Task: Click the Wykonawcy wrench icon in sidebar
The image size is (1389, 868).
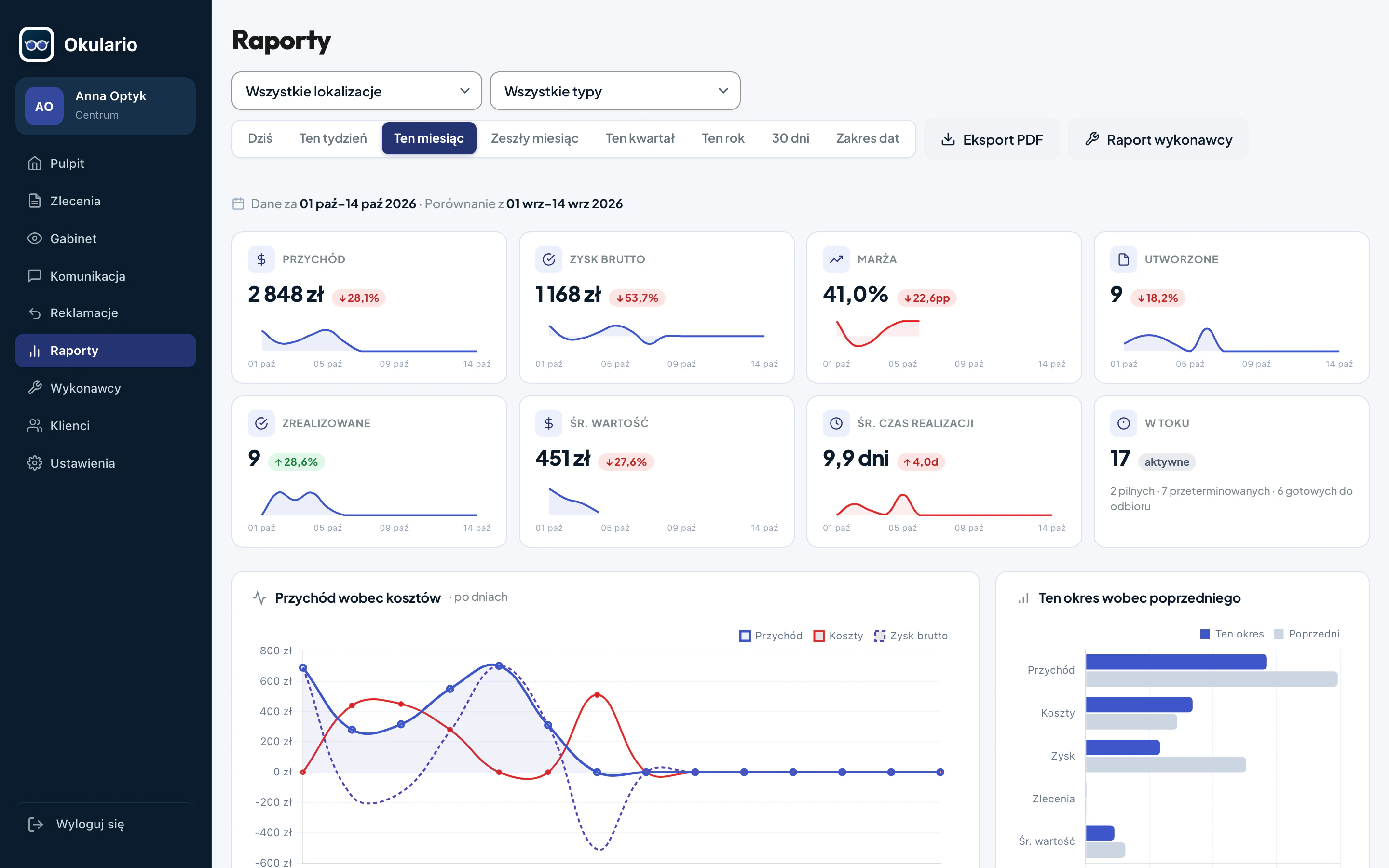Action: coord(35,388)
